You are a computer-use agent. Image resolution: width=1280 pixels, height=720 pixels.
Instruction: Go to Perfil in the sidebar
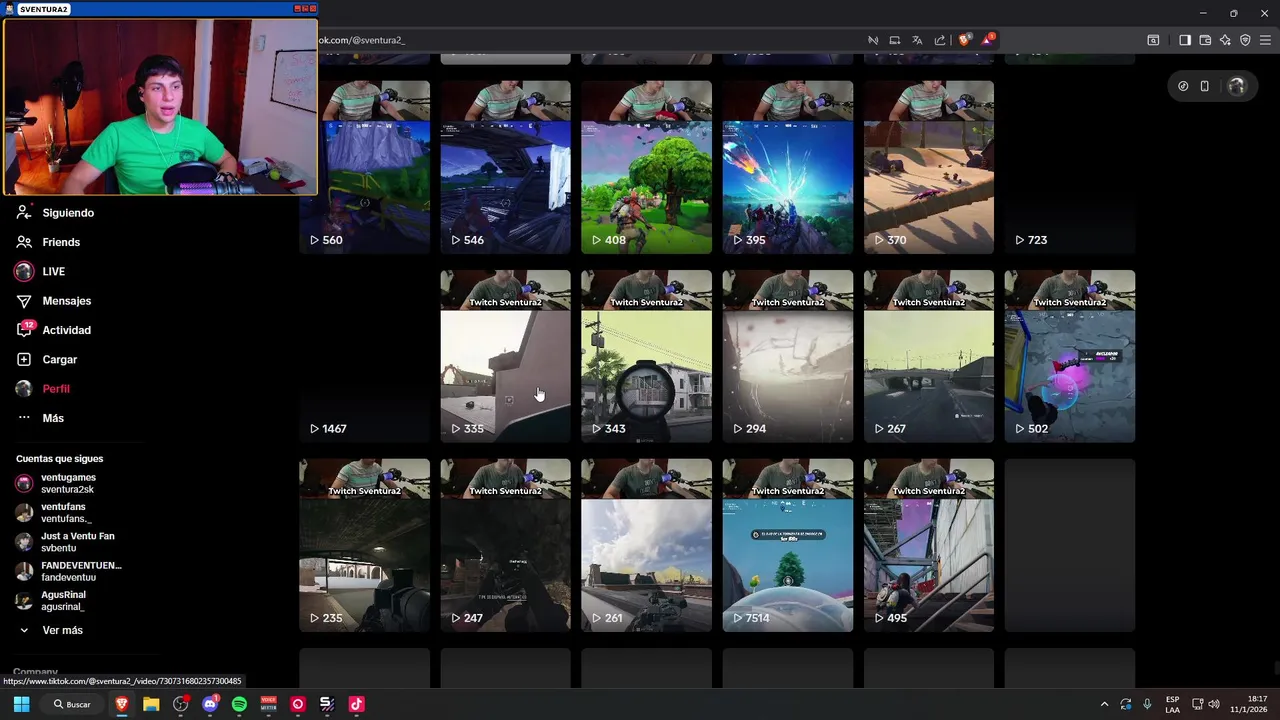(43, 388)
